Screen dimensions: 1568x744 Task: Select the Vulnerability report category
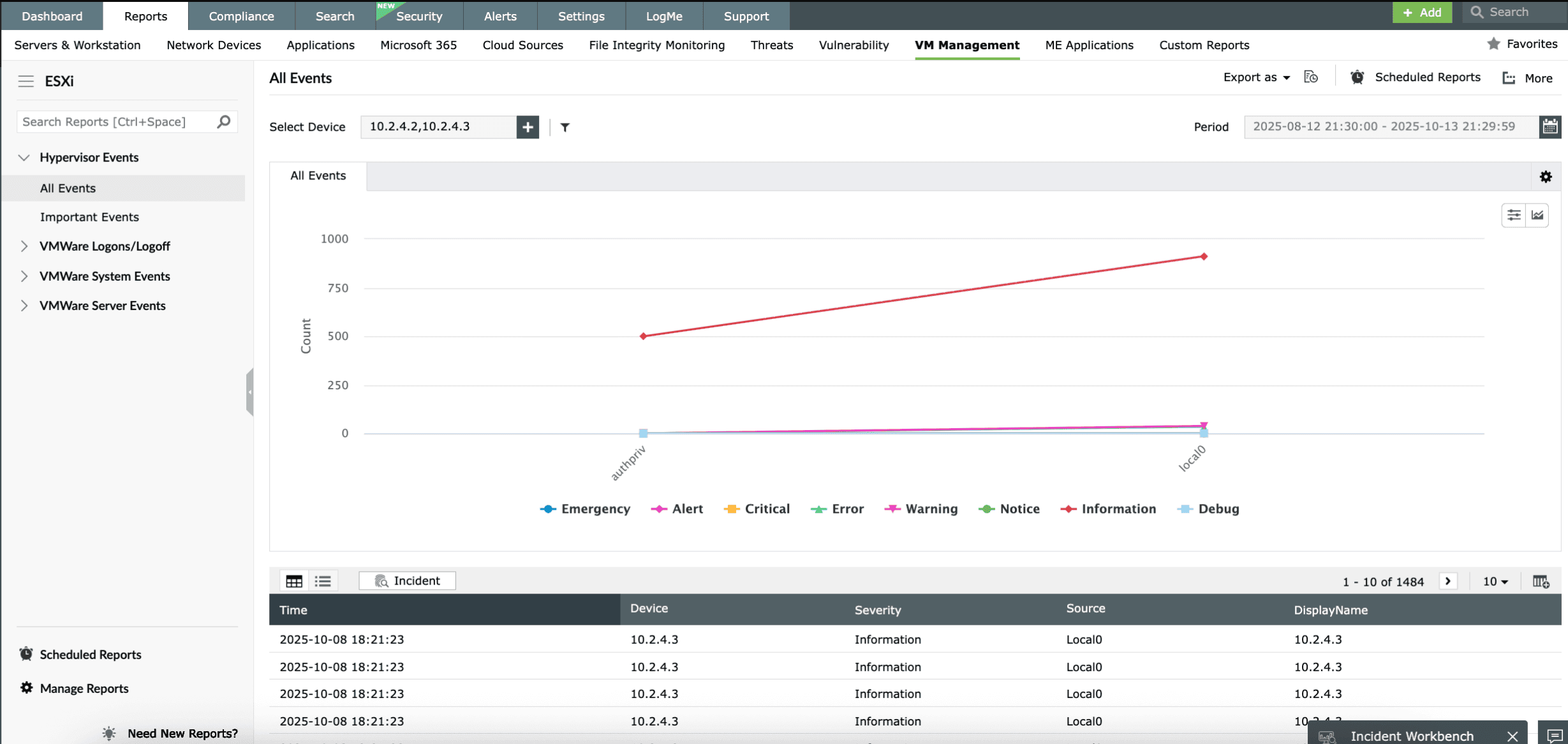[x=854, y=45]
